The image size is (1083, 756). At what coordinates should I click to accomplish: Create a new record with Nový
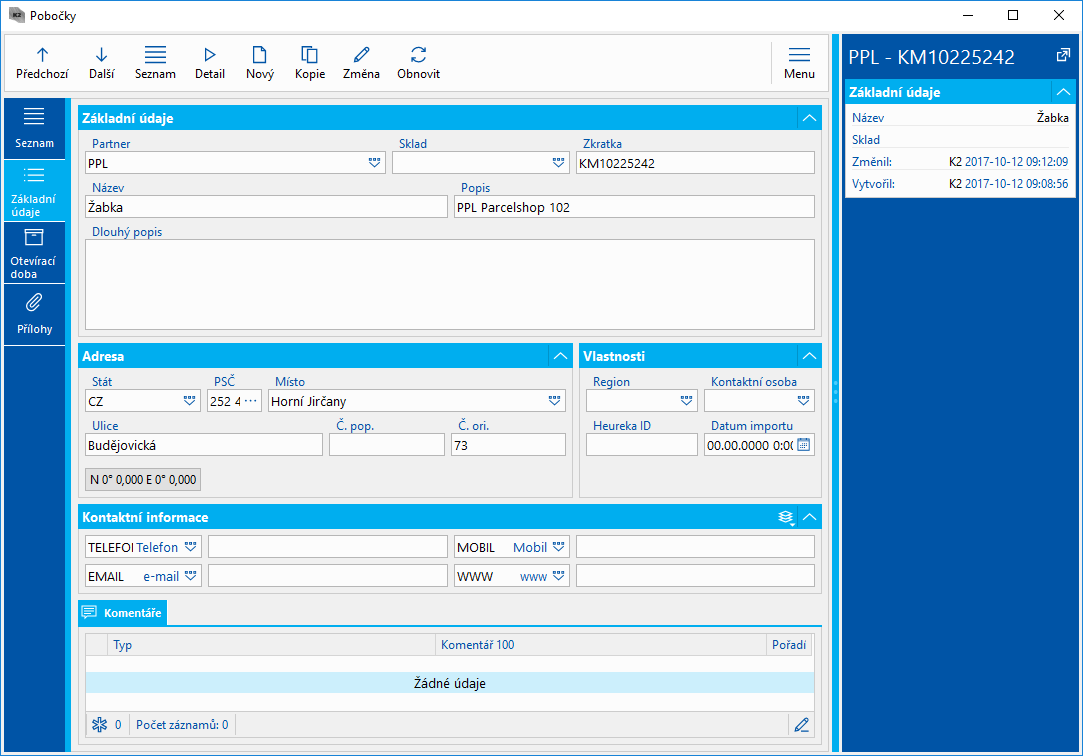pyautogui.click(x=260, y=62)
